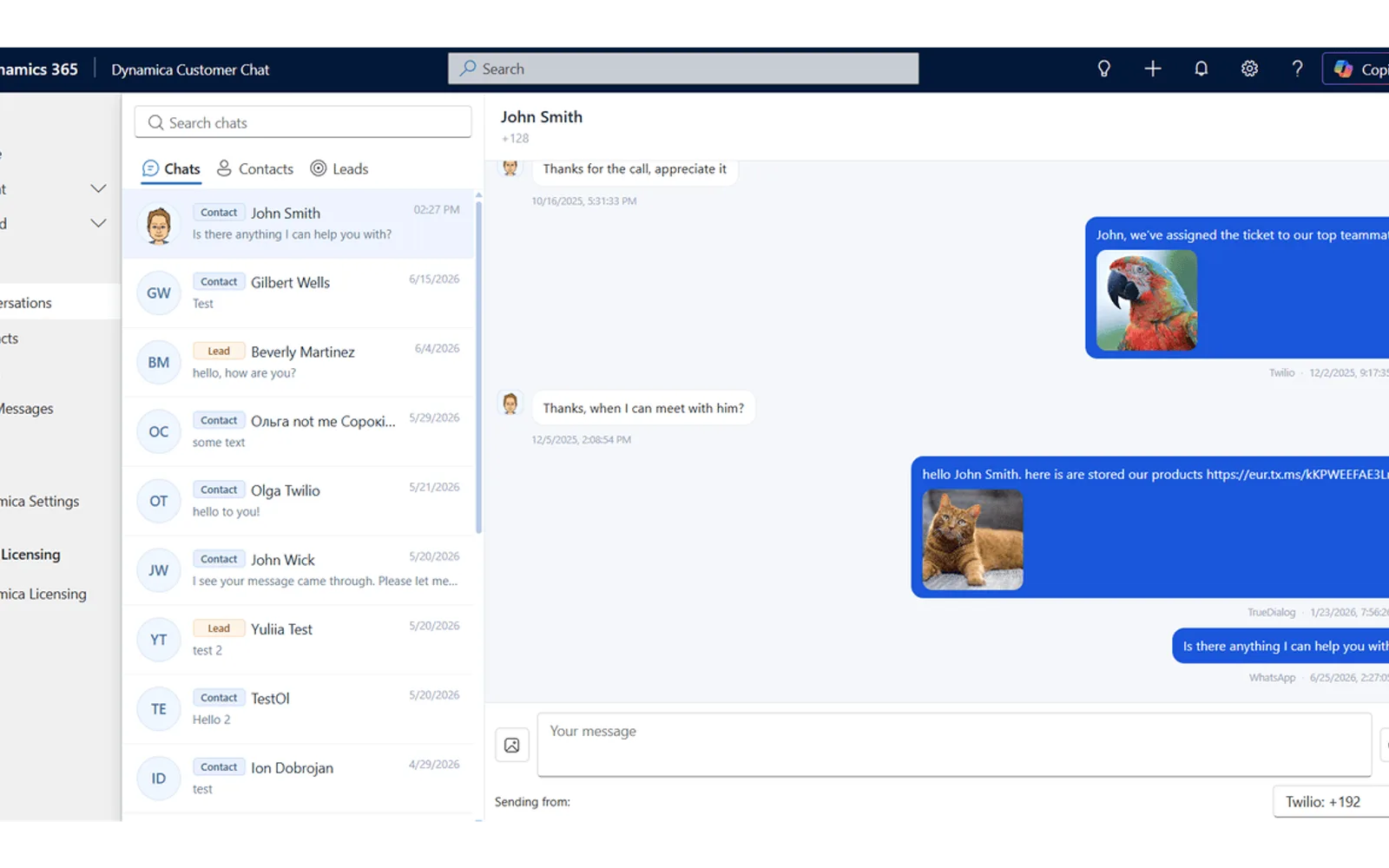Click the OC avatar in chat list
The image size is (1389, 868).
pyautogui.click(x=158, y=432)
